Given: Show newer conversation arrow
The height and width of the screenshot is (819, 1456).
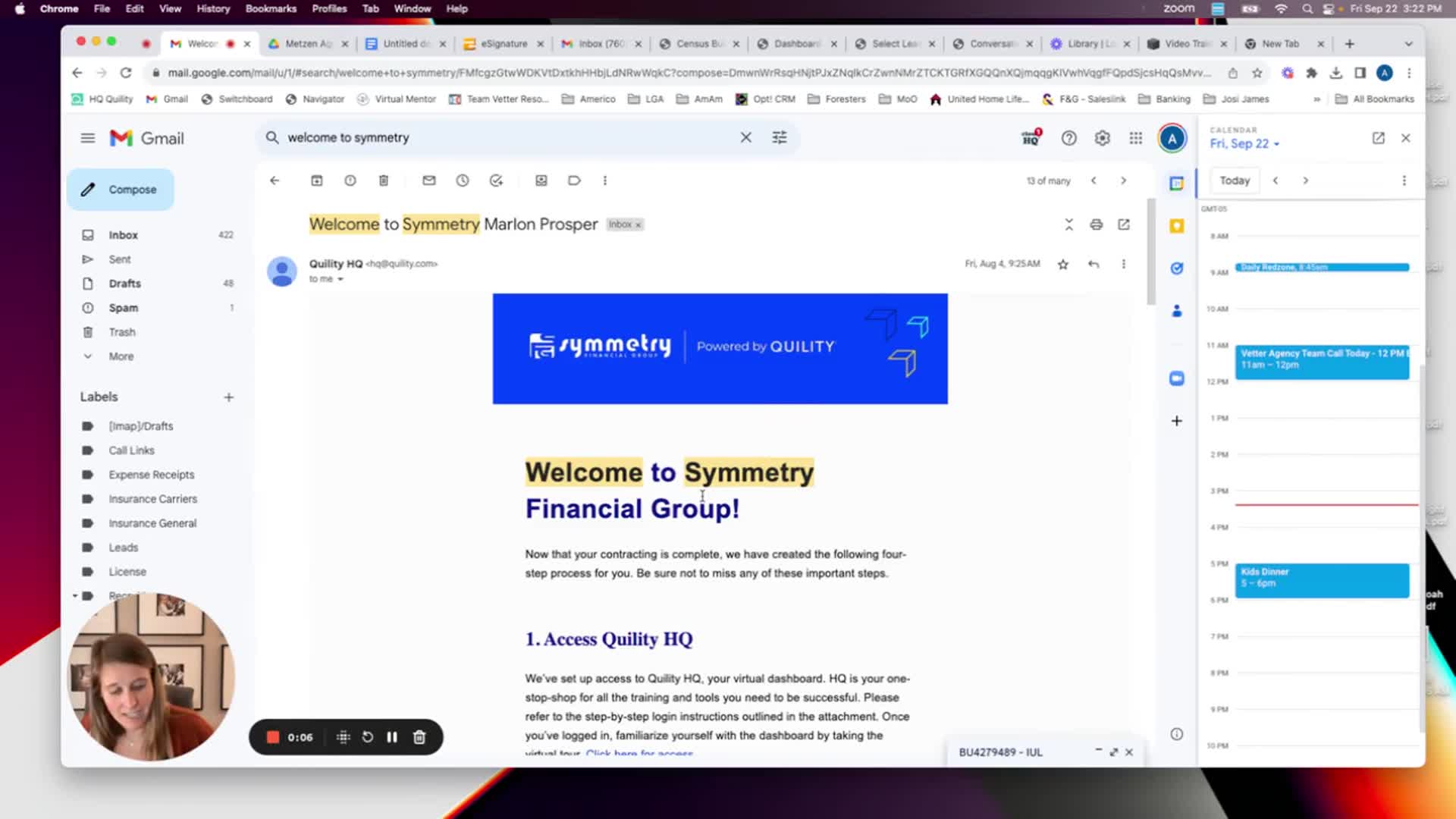Looking at the screenshot, I should (x=1094, y=180).
